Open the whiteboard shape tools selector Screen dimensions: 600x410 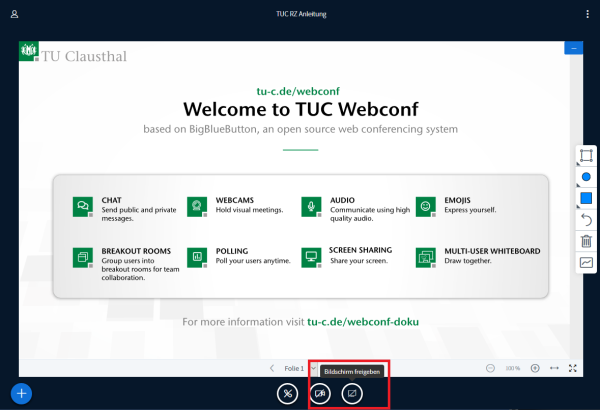click(x=586, y=156)
